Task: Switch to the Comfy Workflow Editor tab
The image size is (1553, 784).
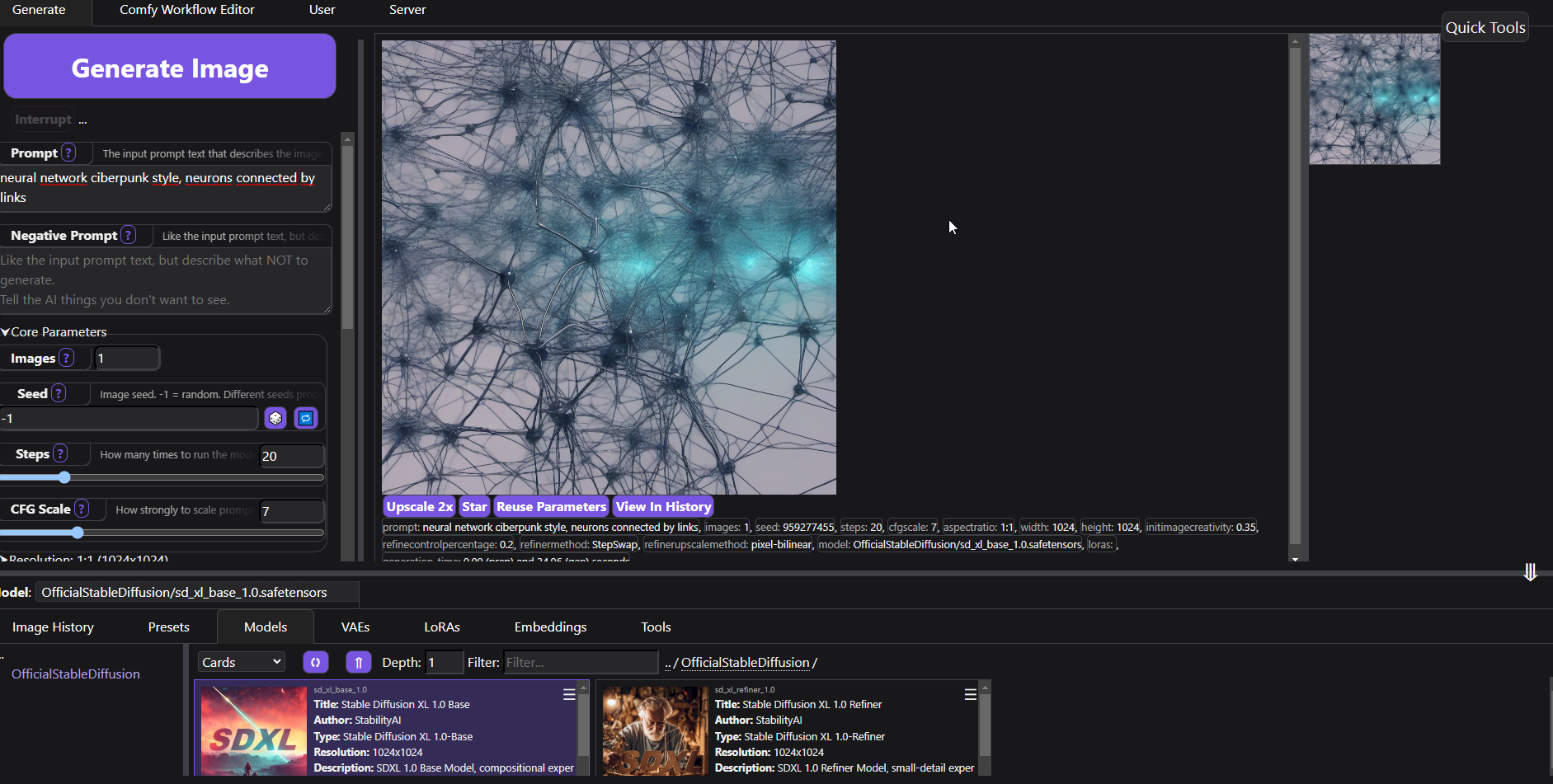Action: [187, 10]
